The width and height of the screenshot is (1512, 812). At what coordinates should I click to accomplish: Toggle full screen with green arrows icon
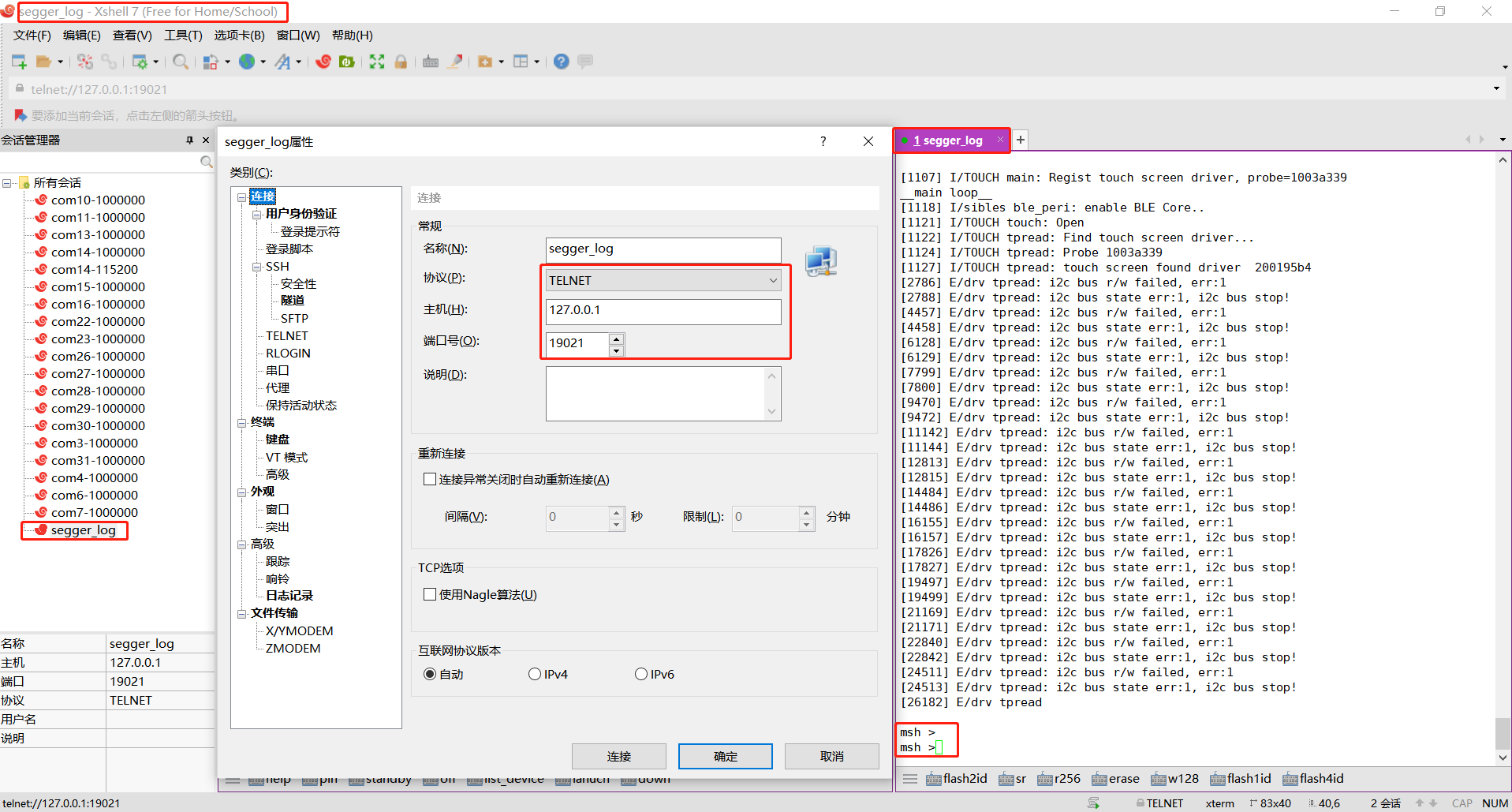point(377,62)
